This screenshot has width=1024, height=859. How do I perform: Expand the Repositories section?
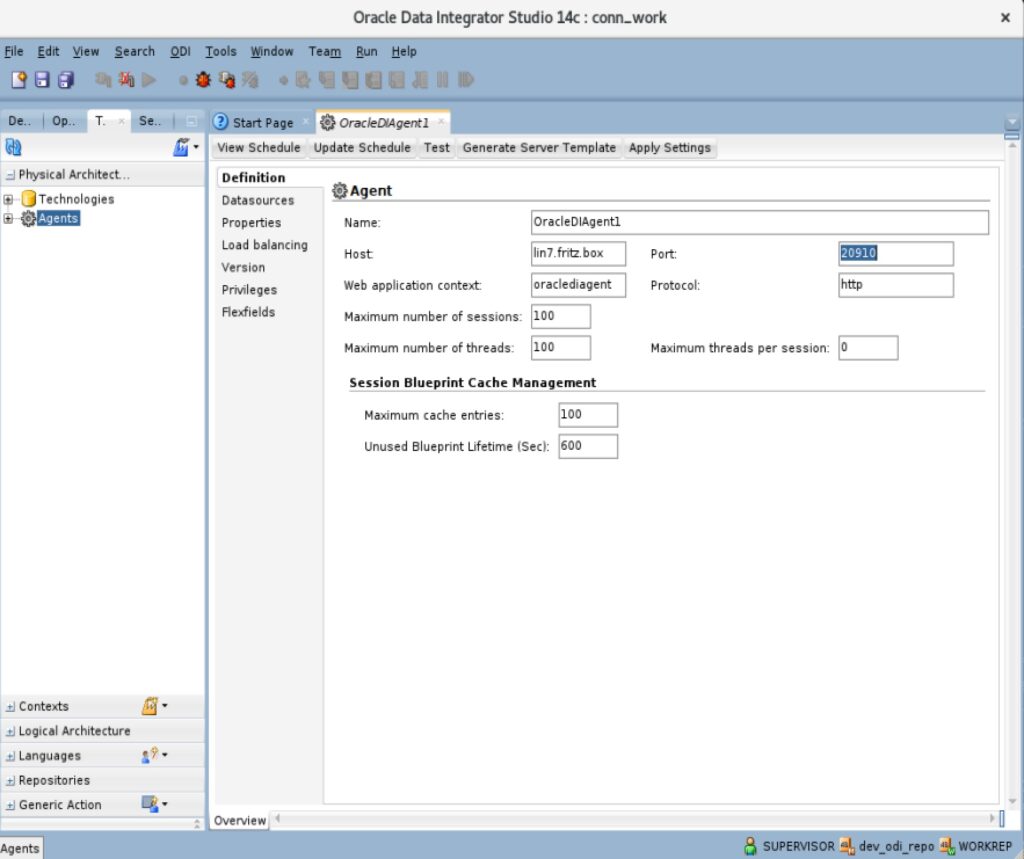[10, 781]
